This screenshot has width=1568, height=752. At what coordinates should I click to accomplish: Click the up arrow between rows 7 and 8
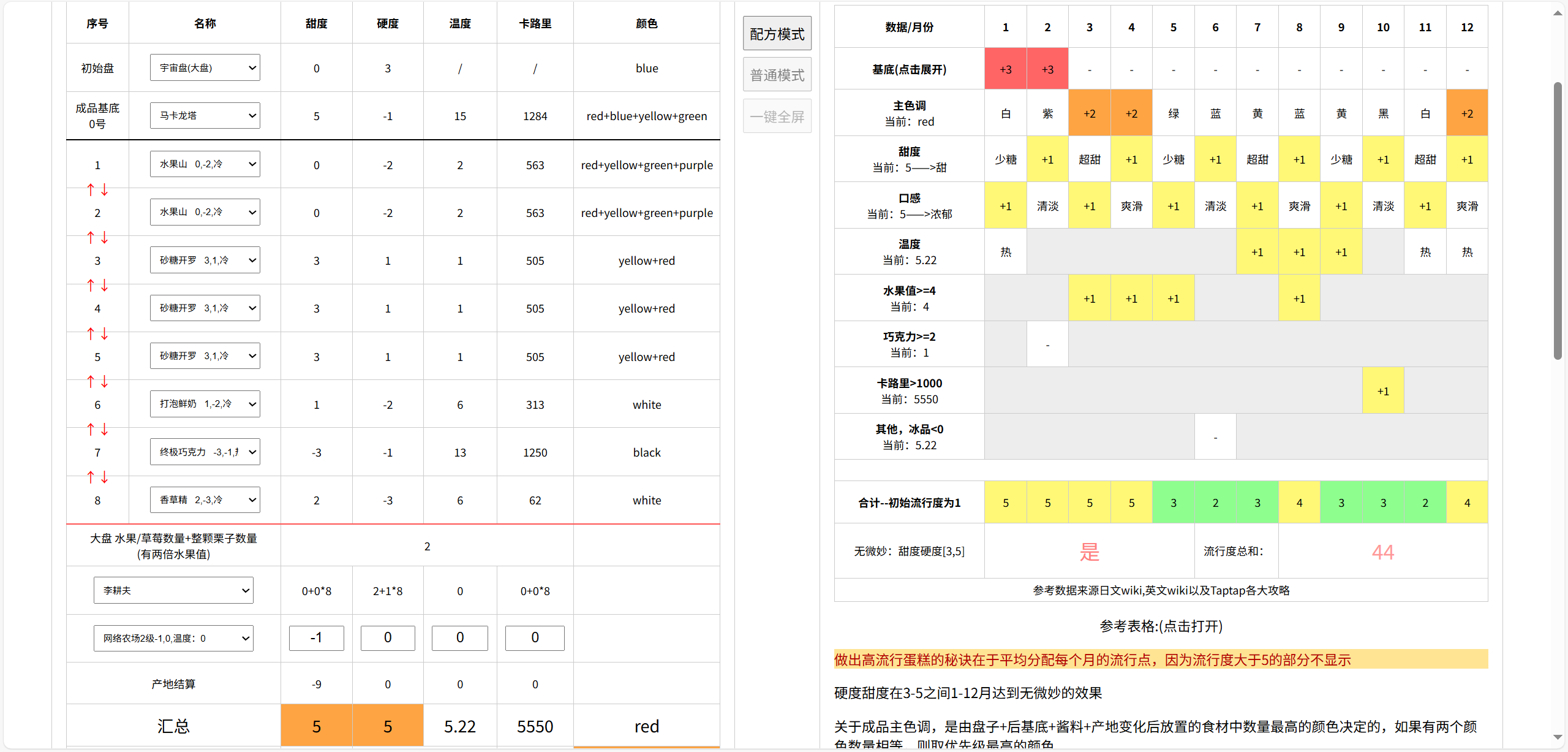coord(91,477)
